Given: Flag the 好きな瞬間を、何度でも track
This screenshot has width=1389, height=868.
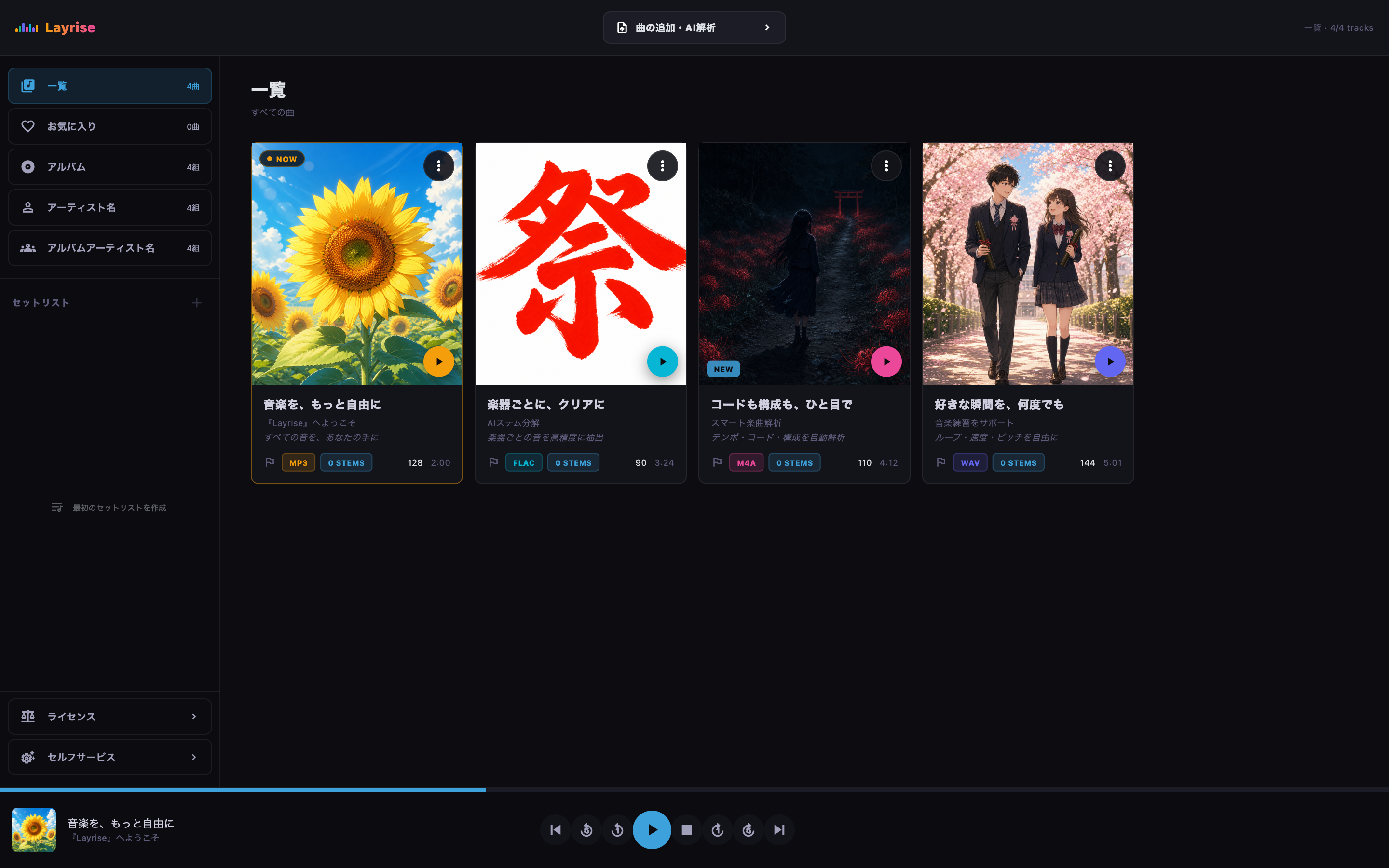Looking at the screenshot, I should 941,462.
